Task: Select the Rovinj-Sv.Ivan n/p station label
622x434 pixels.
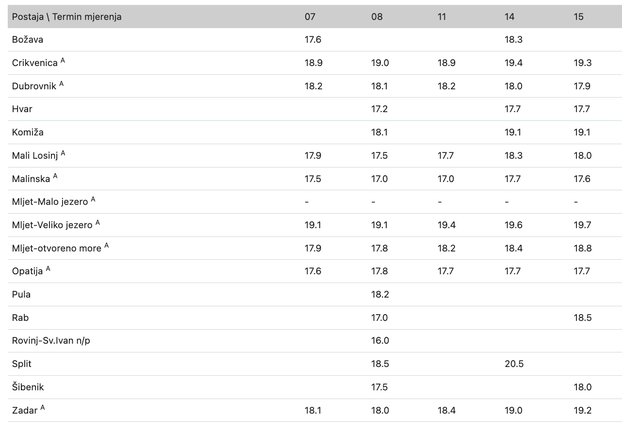Action: click(49, 340)
